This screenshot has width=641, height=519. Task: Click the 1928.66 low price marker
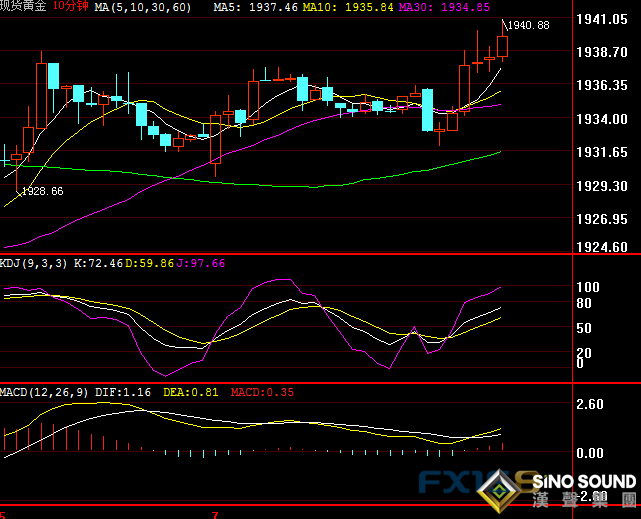pyautogui.click(x=42, y=190)
